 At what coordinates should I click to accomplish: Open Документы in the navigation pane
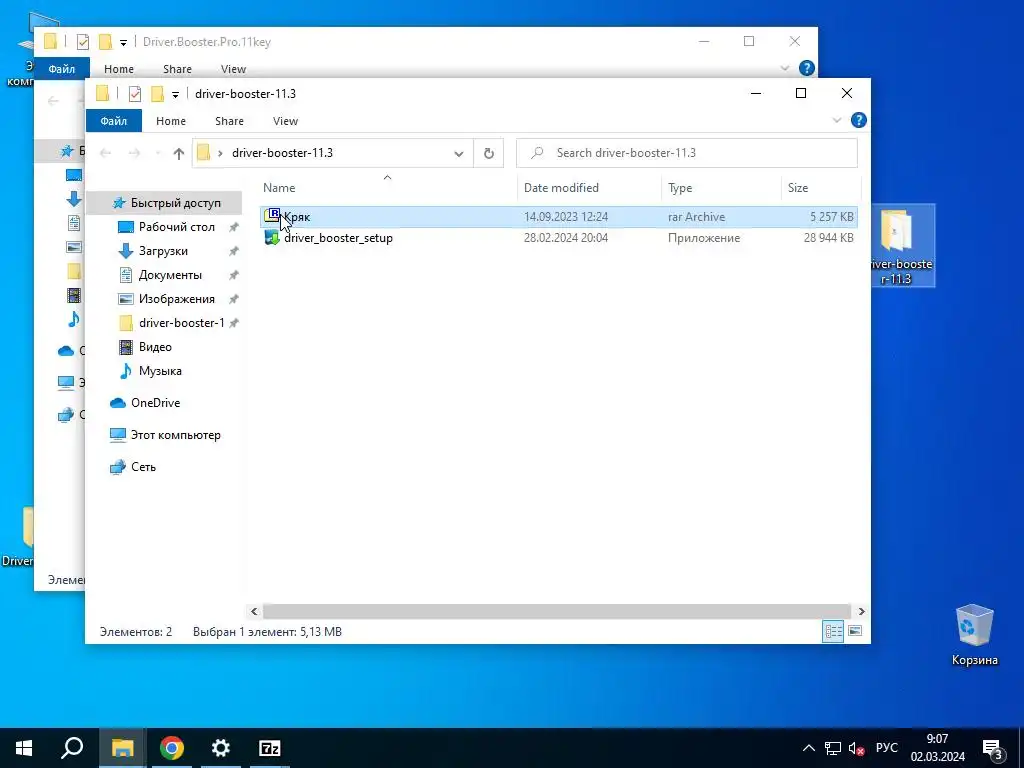(x=170, y=275)
